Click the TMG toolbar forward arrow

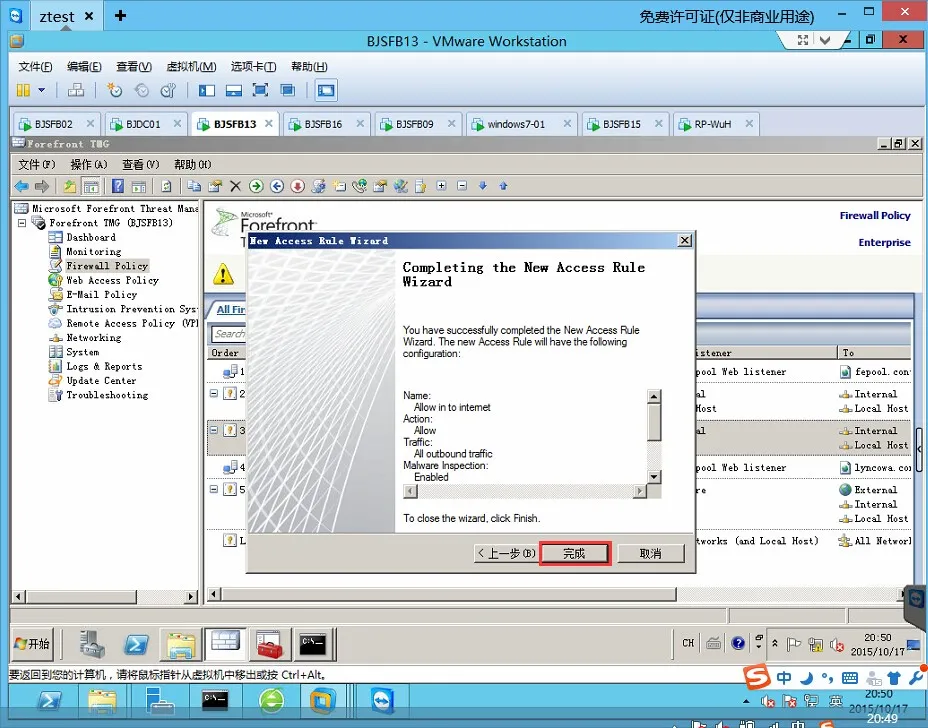click(x=42, y=186)
